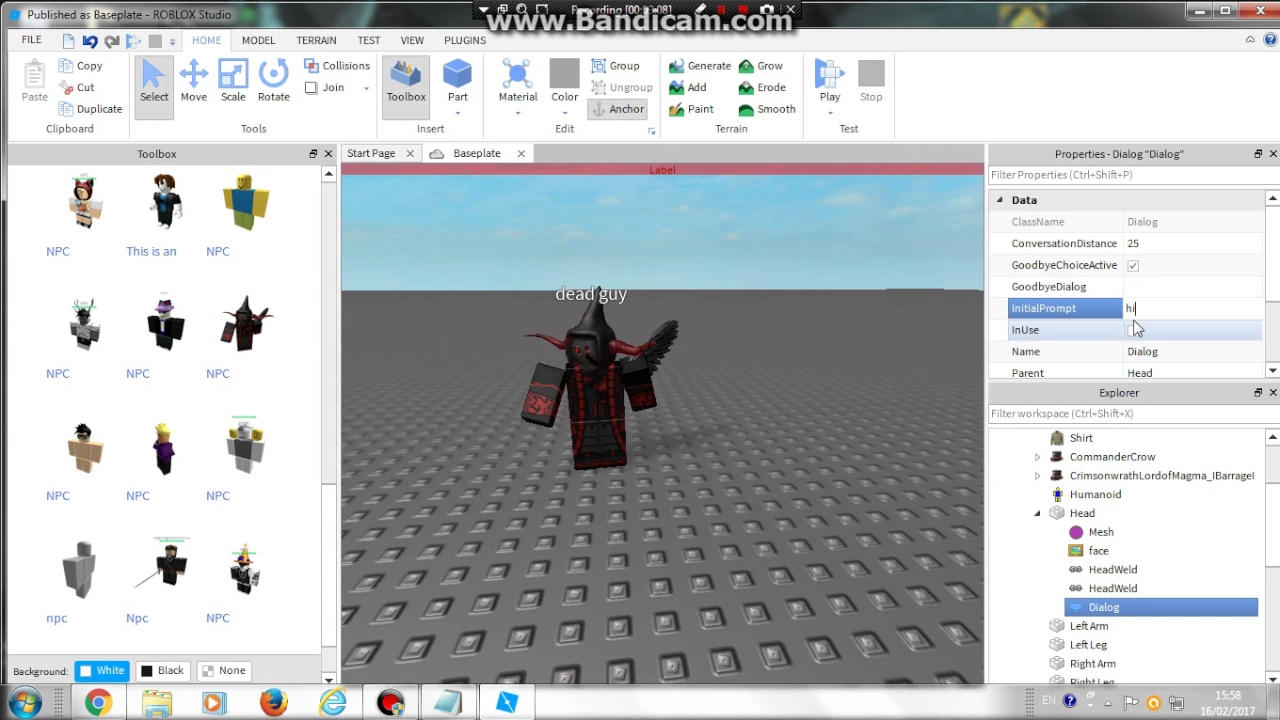The width and height of the screenshot is (1280, 720).
Task: Pick the yellow-headed blue NPC thumbnail
Action: coord(245,202)
